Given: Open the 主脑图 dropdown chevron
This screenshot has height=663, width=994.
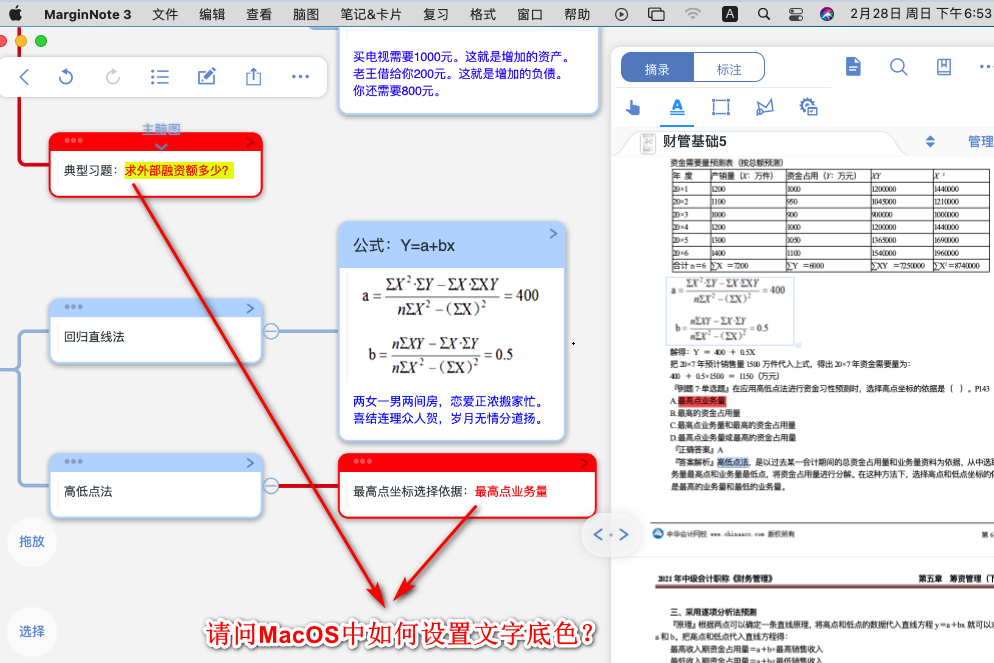Looking at the screenshot, I should coord(161,146).
